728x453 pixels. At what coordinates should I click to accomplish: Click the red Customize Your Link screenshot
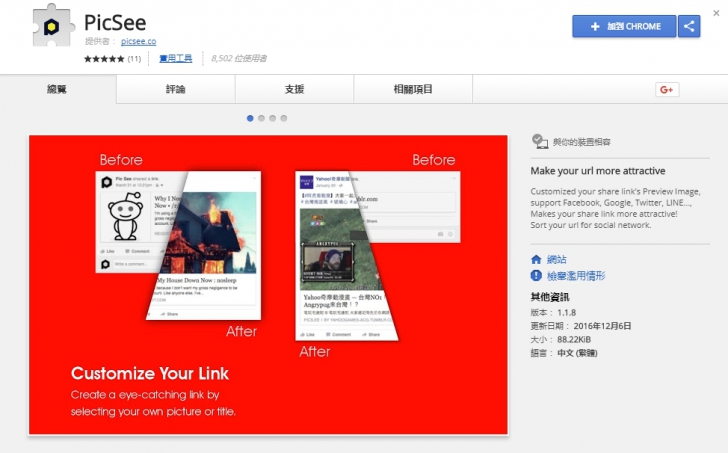coord(268,285)
